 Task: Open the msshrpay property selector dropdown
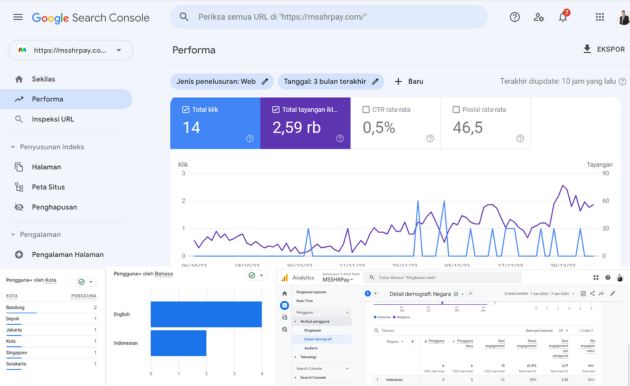pos(71,50)
